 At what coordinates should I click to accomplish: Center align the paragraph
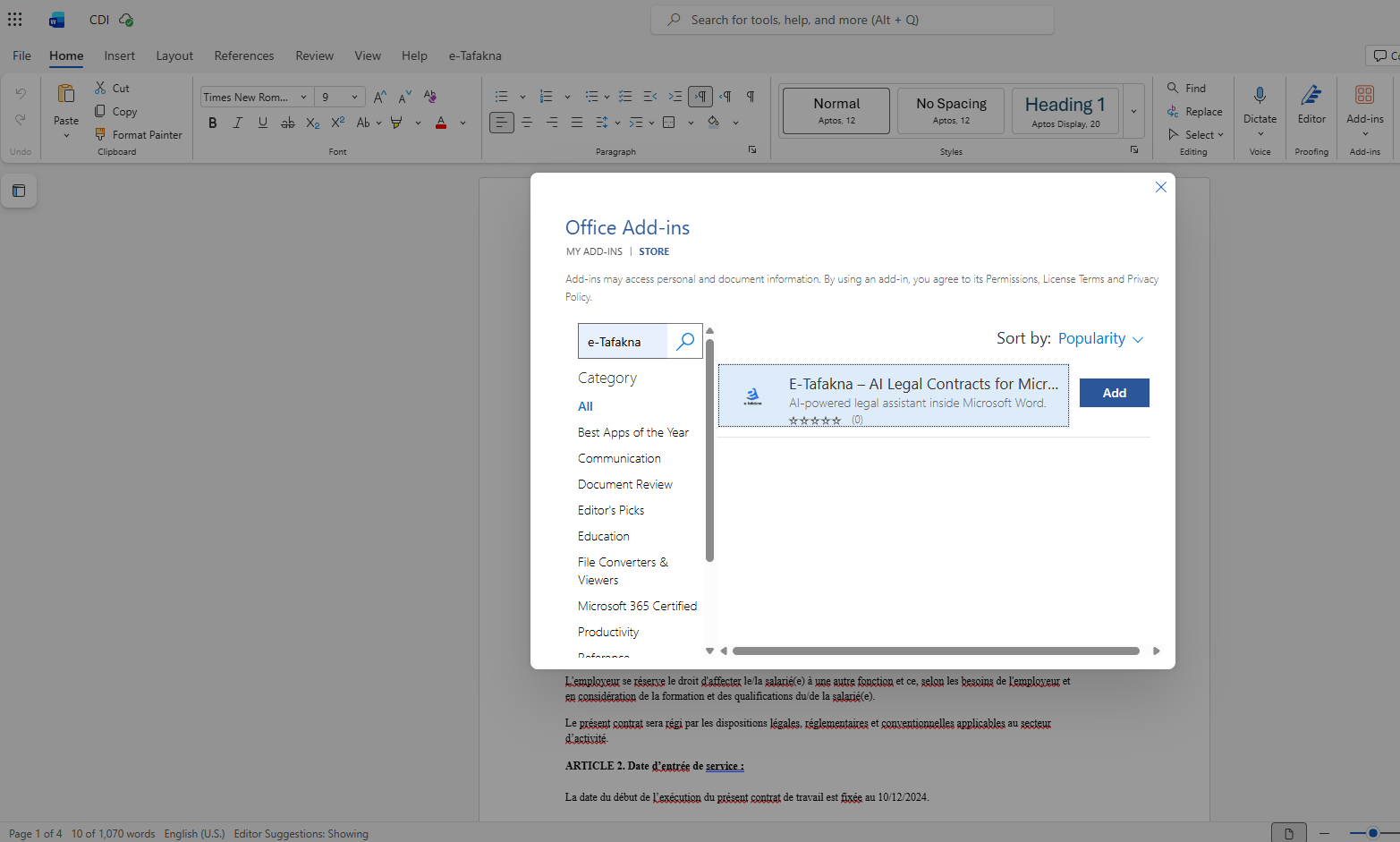click(x=527, y=123)
